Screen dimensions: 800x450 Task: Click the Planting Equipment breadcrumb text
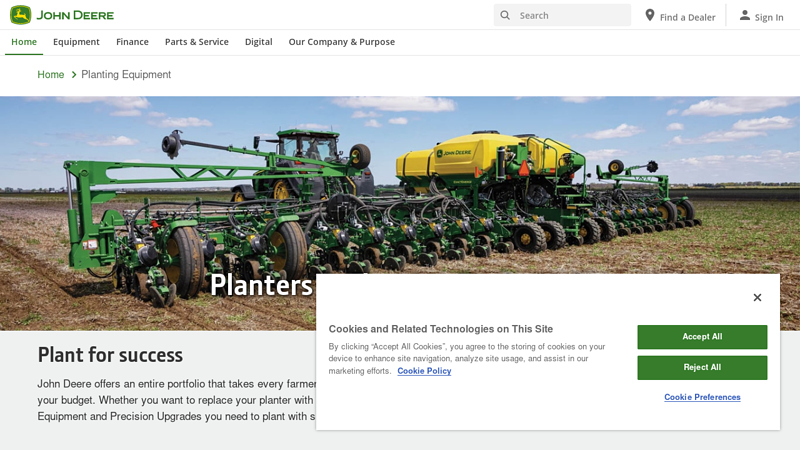tap(126, 74)
